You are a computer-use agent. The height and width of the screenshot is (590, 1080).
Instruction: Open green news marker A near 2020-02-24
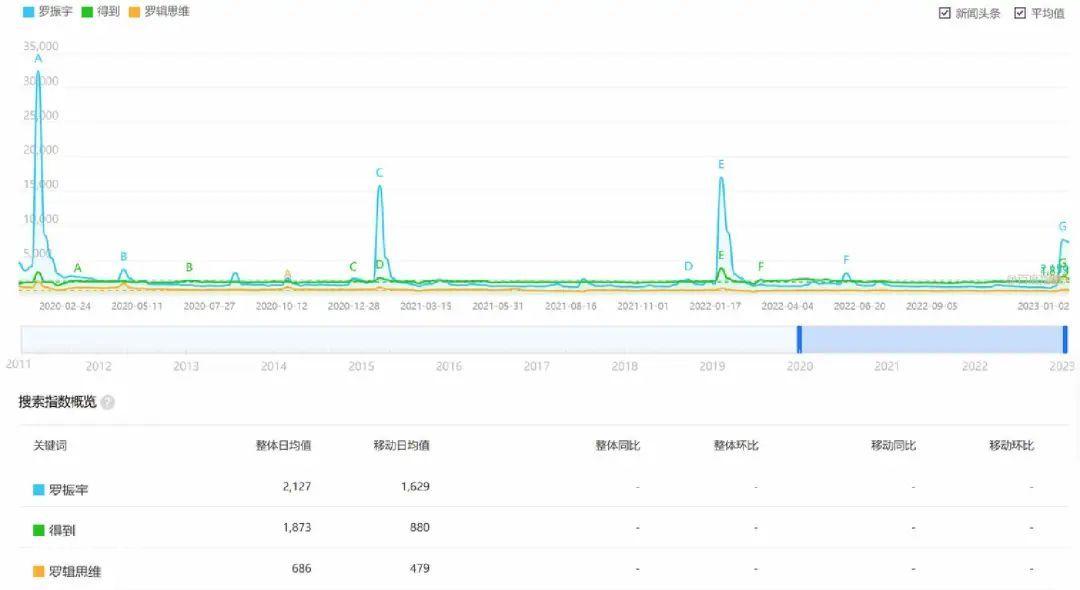pyautogui.click(x=78, y=268)
